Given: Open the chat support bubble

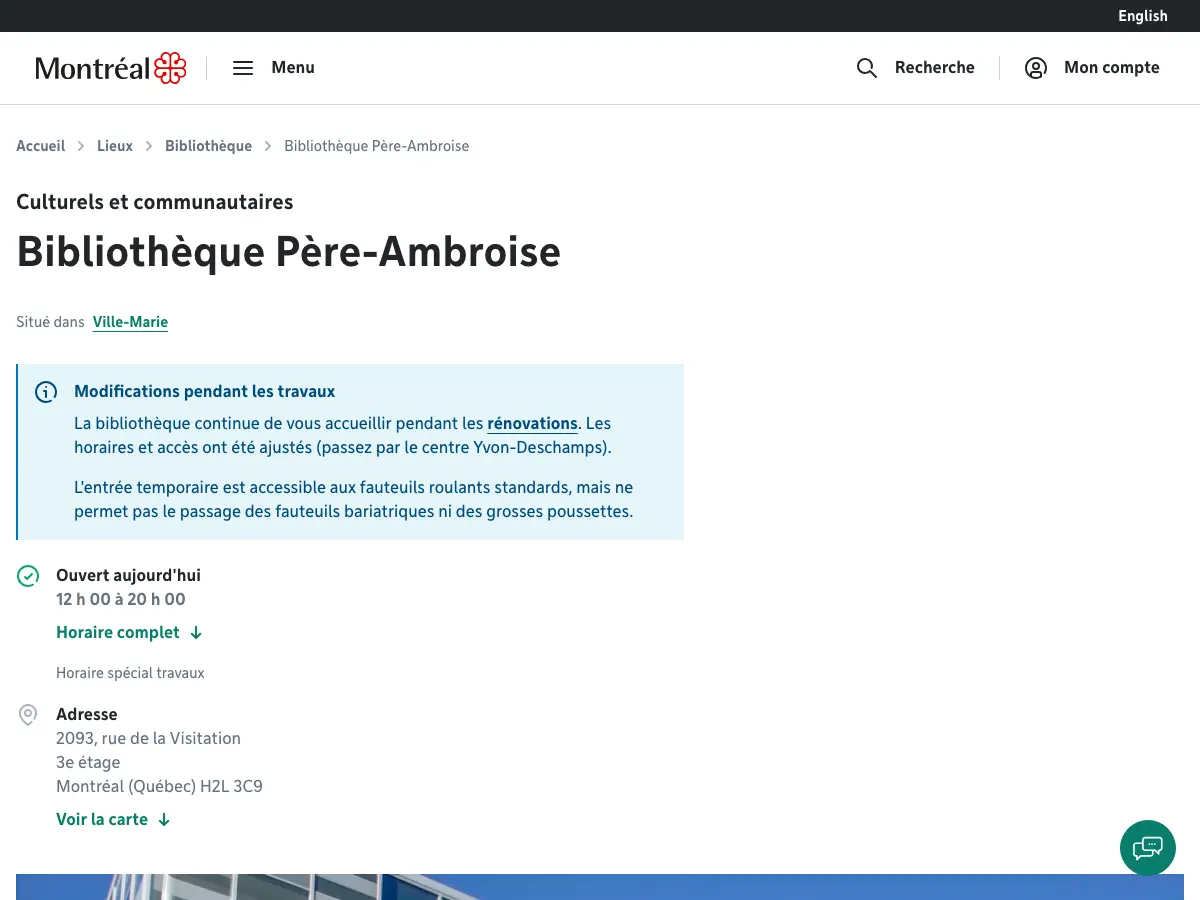Looking at the screenshot, I should pyautogui.click(x=1147, y=848).
